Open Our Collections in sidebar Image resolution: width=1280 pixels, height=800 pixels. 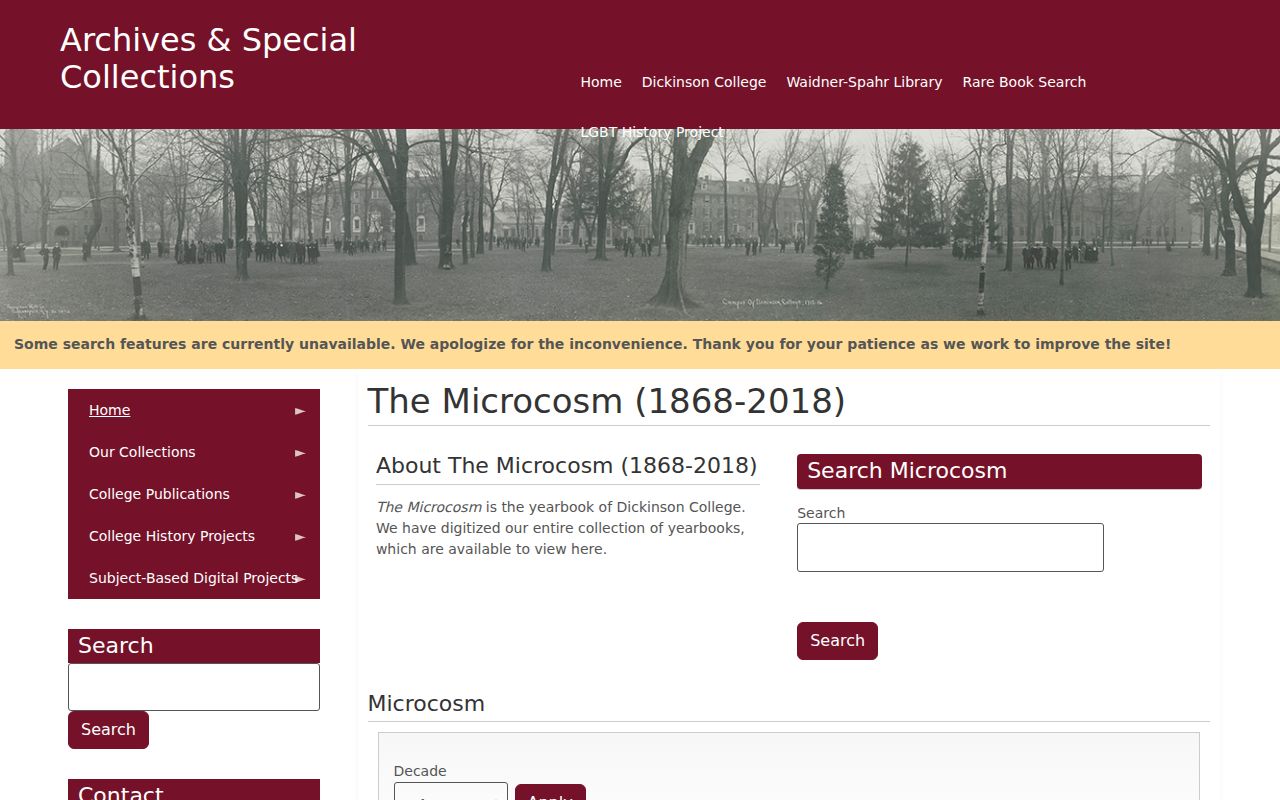click(x=142, y=452)
